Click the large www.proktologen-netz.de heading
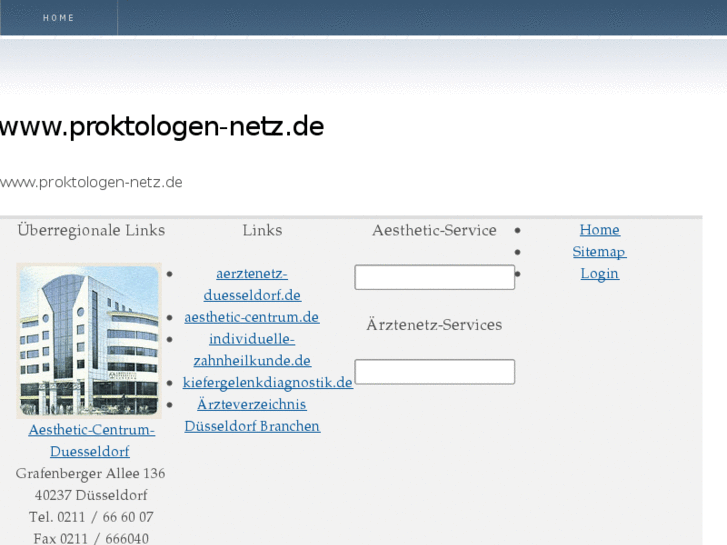Screen dimensions: 727x545 [x=162, y=127]
